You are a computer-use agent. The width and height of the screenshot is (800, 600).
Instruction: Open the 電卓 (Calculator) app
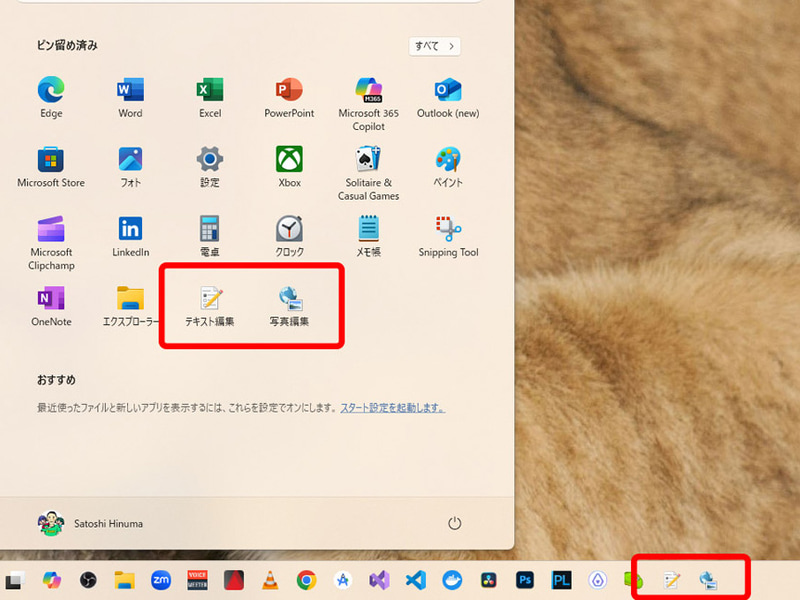(x=208, y=228)
